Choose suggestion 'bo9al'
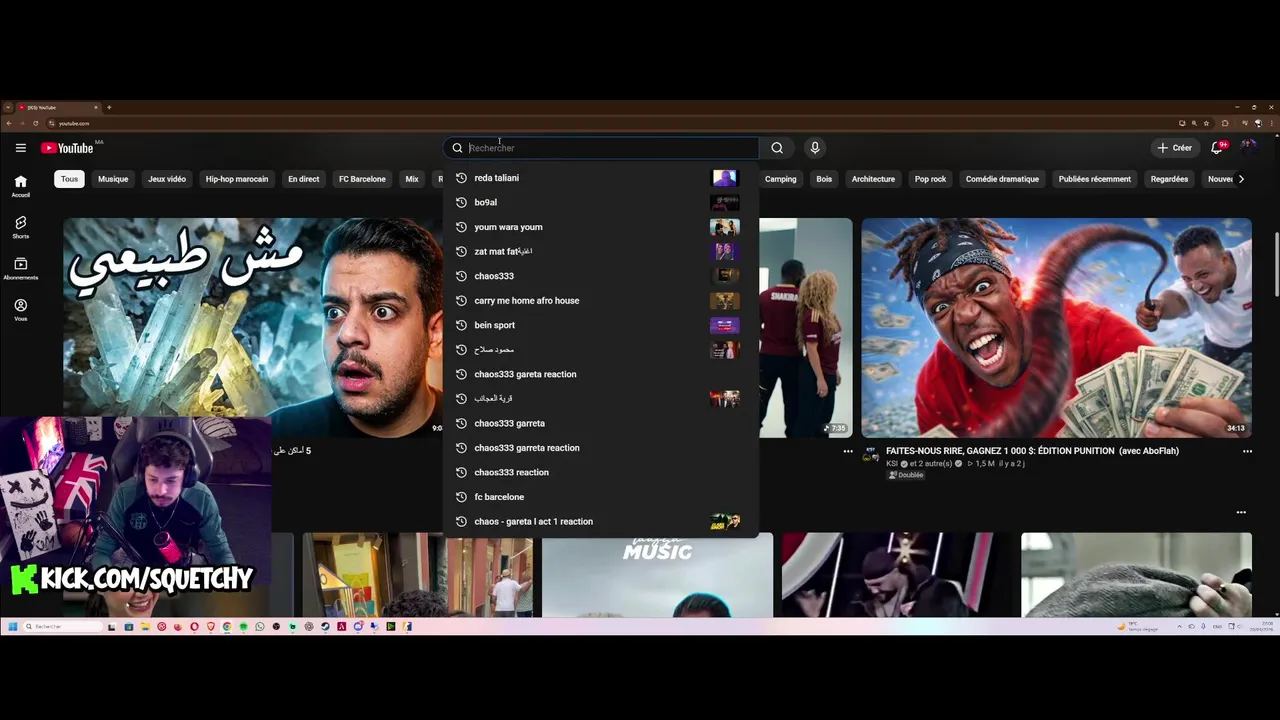The image size is (1280, 720). [x=601, y=202]
